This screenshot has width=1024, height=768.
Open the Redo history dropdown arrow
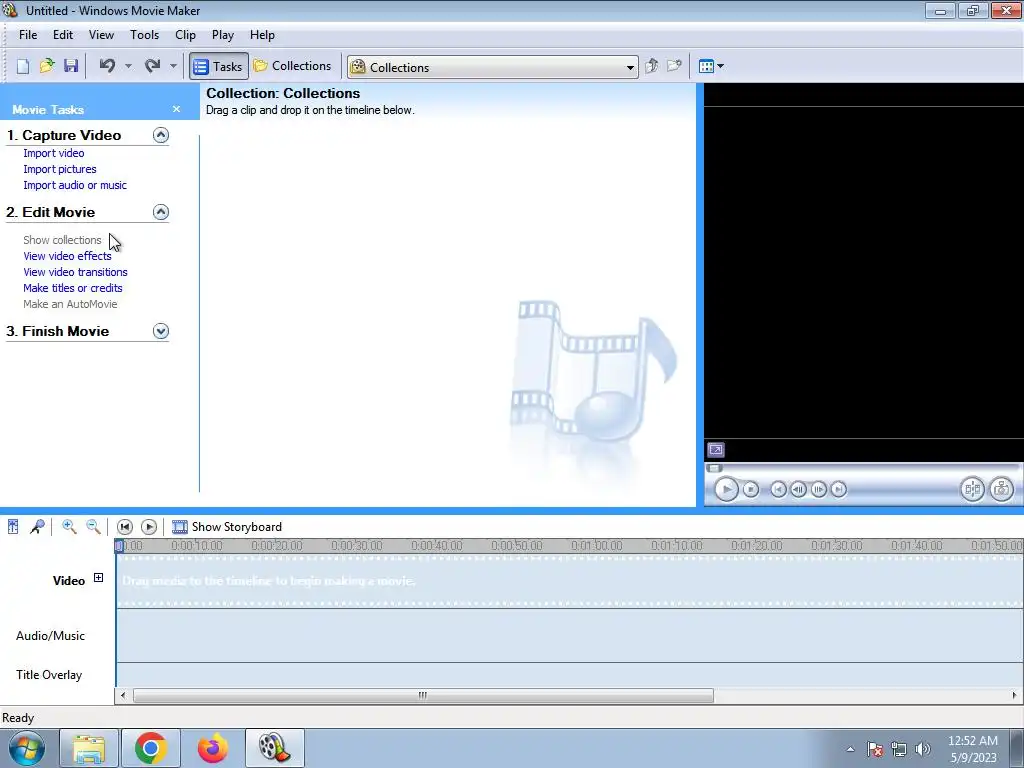coord(173,66)
